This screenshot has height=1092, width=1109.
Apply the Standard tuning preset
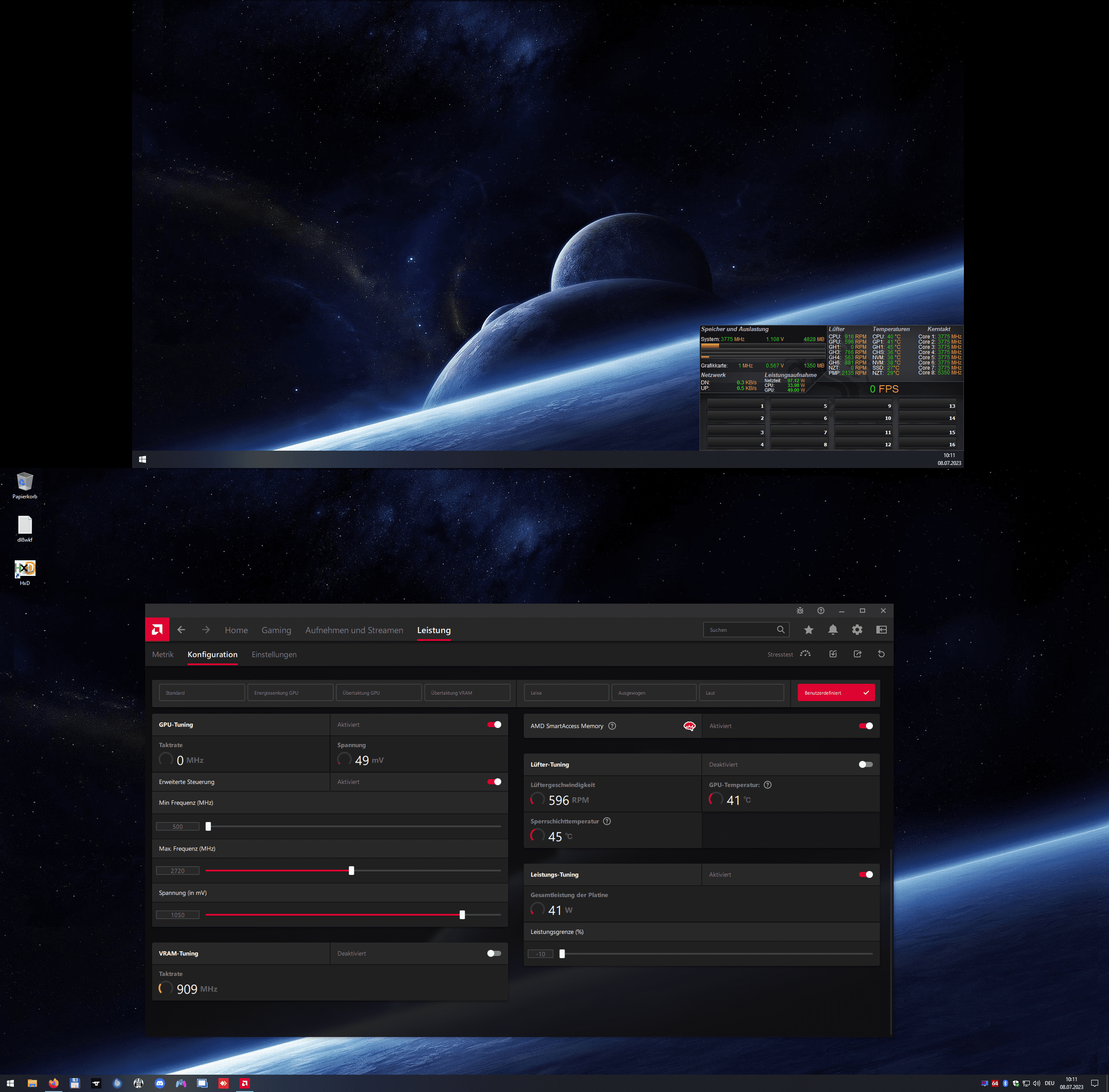coord(202,693)
